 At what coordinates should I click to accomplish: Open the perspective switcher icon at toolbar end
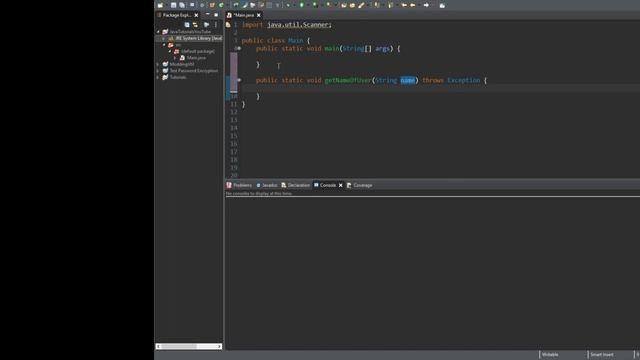(442, 5)
